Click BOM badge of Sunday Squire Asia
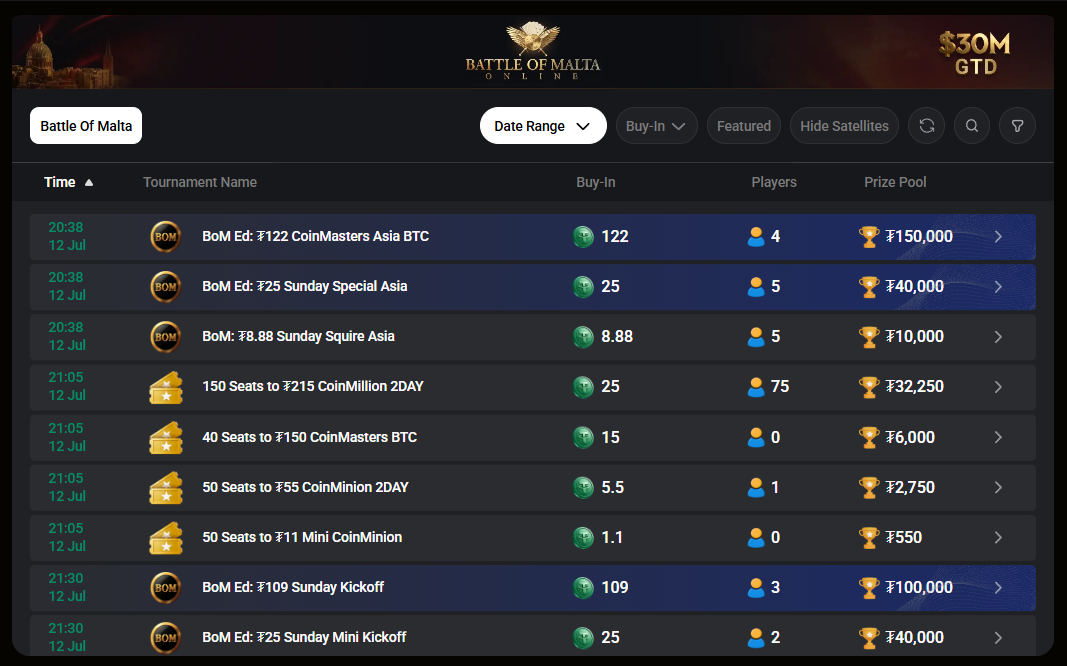The image size is (1067, 666). click(165, 337)
